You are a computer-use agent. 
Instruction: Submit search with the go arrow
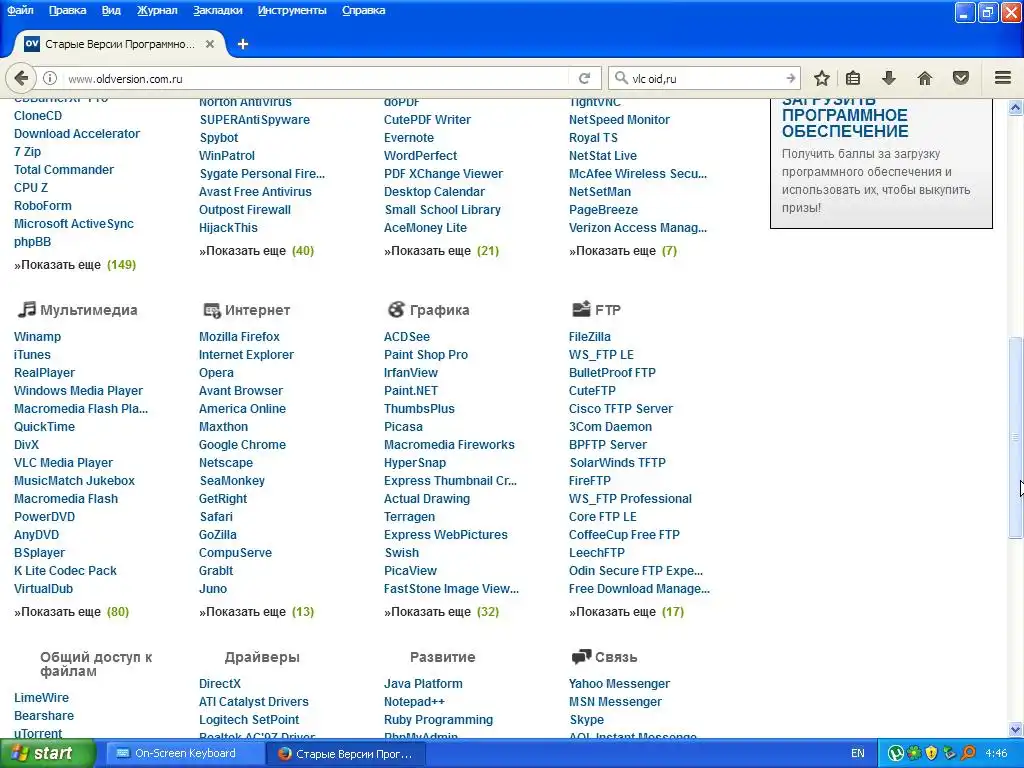[791, 78]
